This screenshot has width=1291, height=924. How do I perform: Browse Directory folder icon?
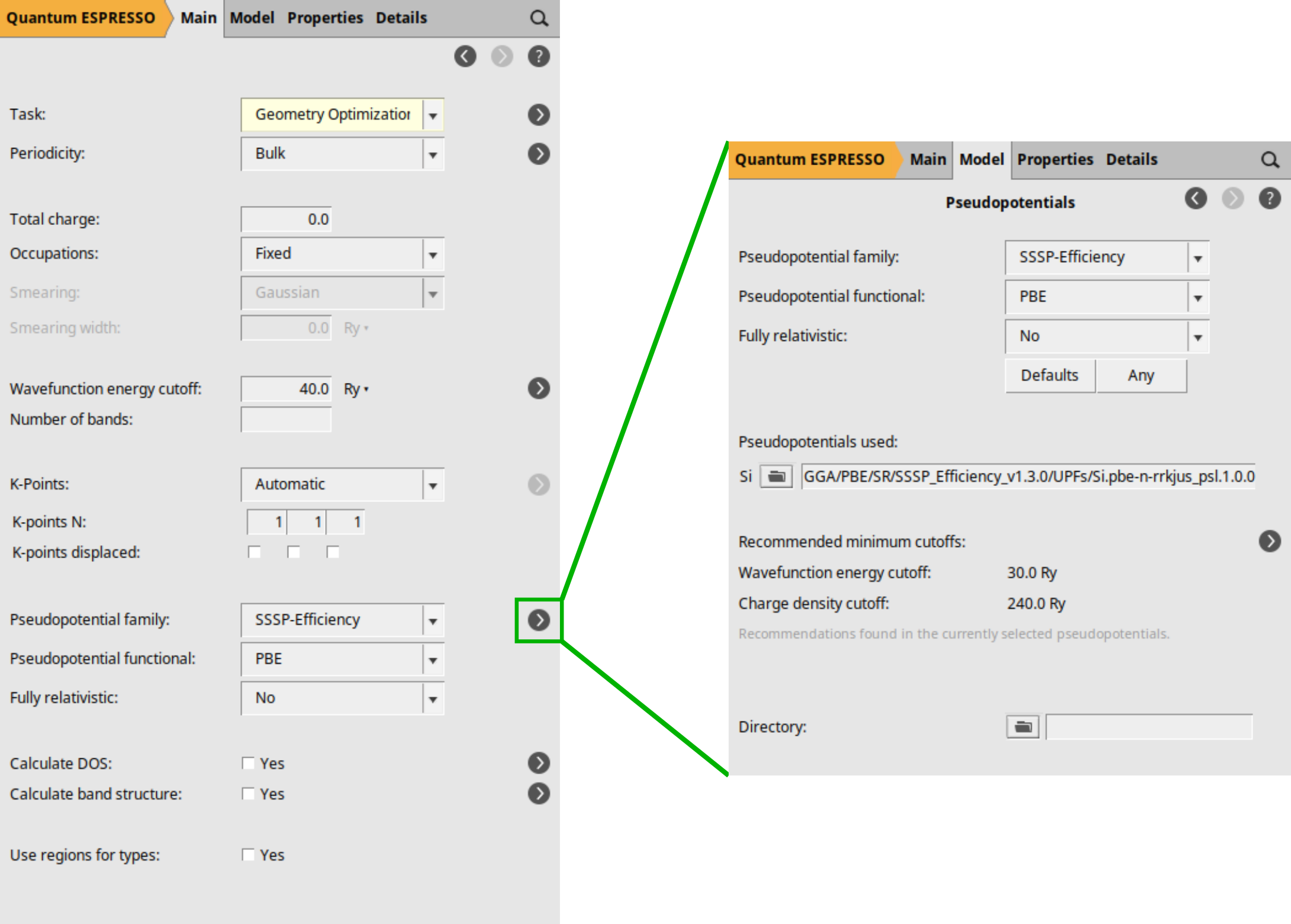click(x=1022, y=726)
